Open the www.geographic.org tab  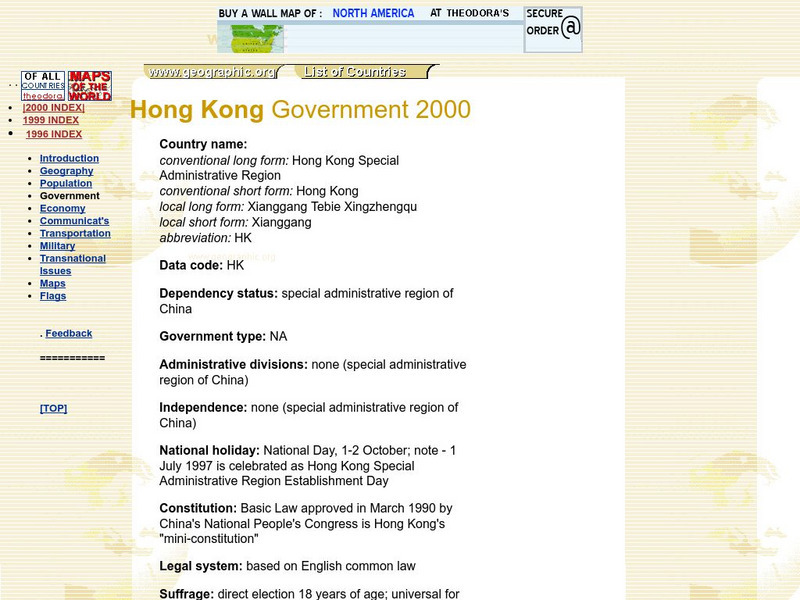[212, 72]
